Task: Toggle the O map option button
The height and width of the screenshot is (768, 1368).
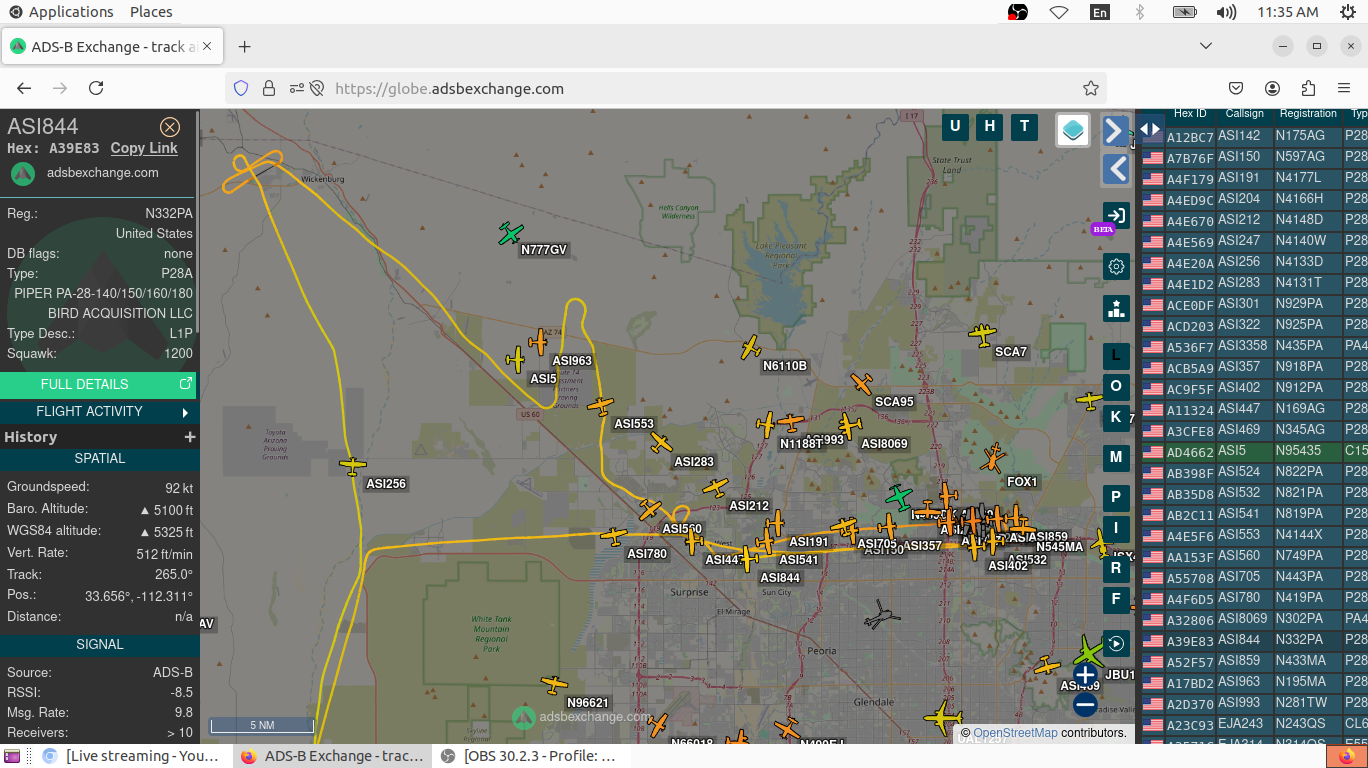Action: pyautogui.click(x=1116, y=386)
